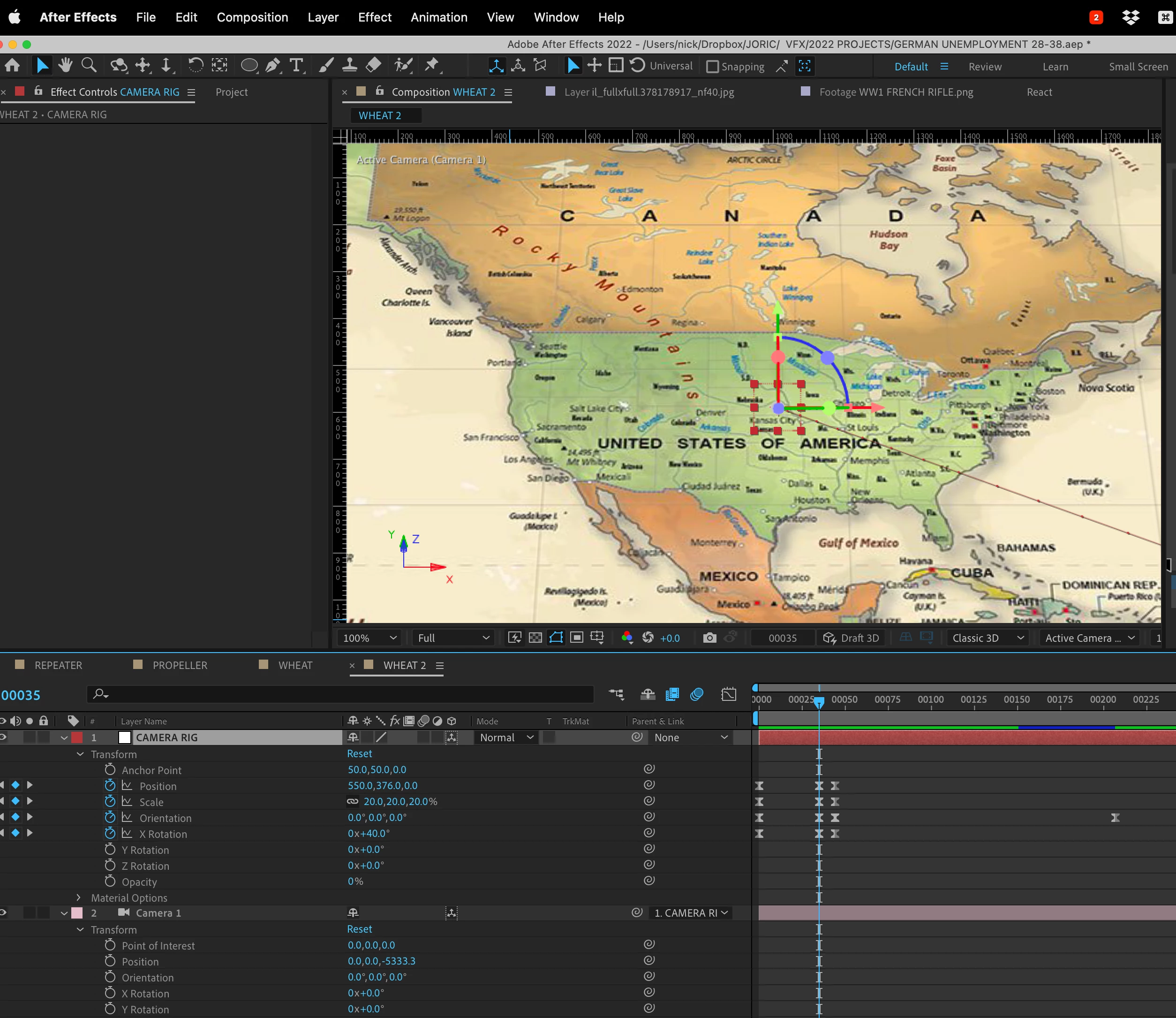Enable the Snapping checkbox
The width and height of the screenshot is (1176, 1018).
pyautogui.click(x=712, y=67)
